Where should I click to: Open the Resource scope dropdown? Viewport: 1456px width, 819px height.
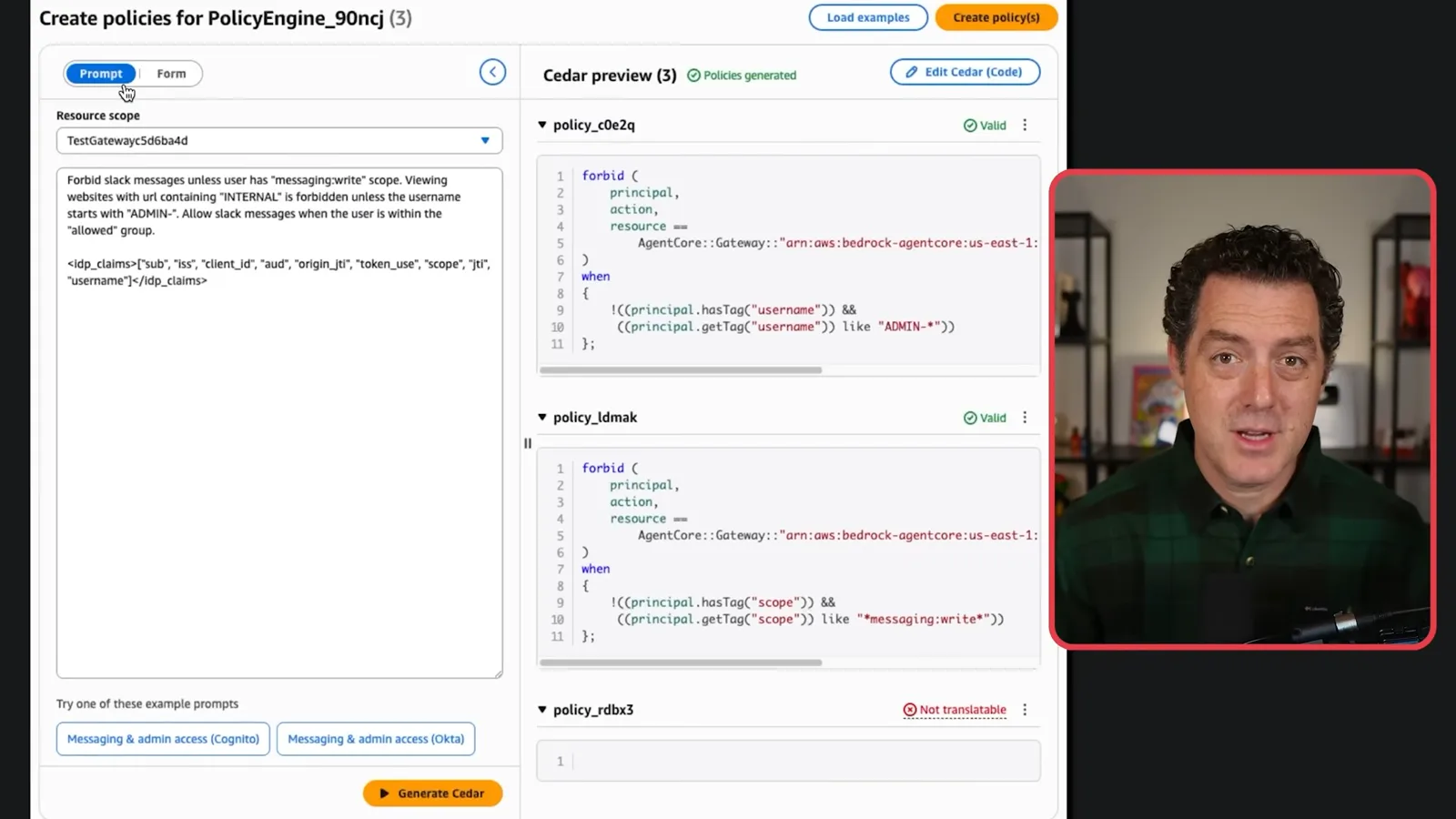click(x=279, y=140)
